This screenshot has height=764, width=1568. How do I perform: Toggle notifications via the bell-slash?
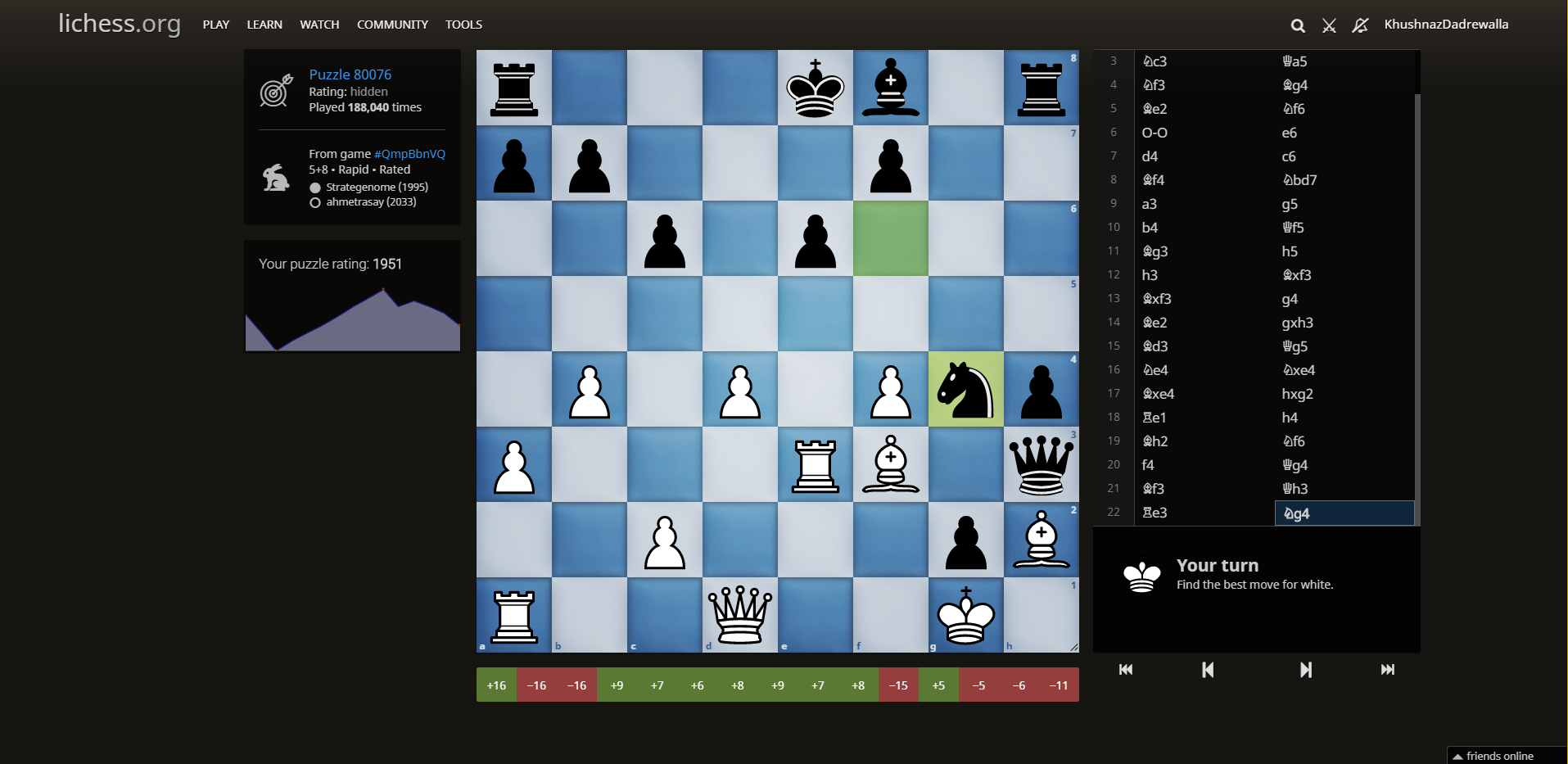tap(1359, 25)
